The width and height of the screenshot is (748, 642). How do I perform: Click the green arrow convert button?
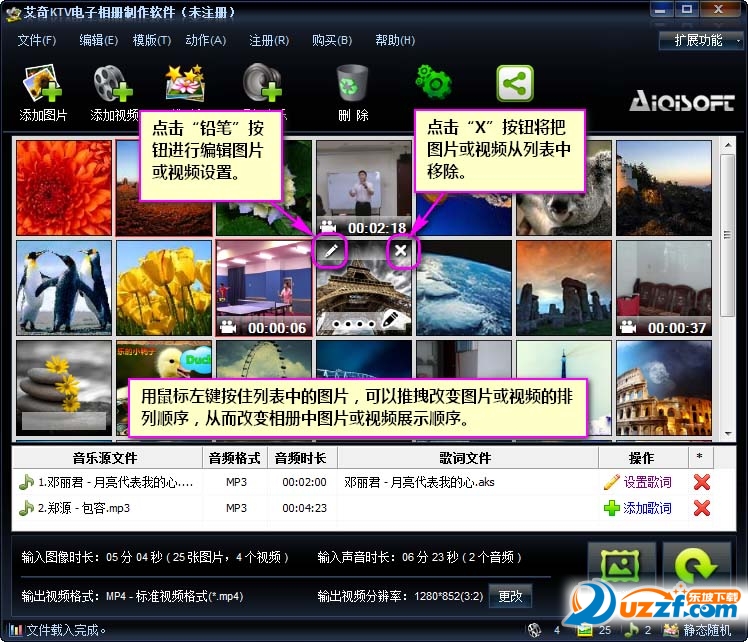pos(696,565)
